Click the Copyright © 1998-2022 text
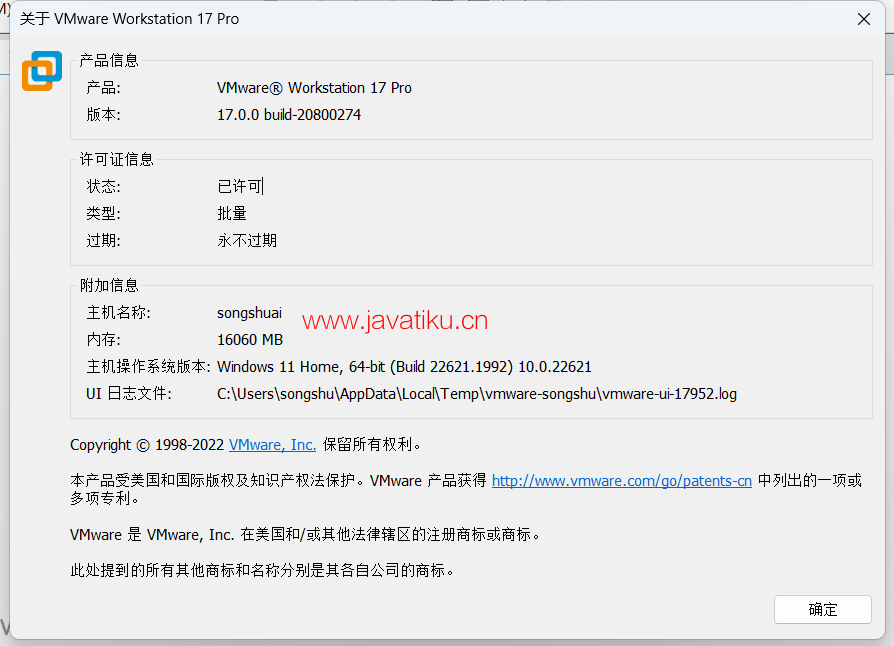The width and height of the screenshot is (894, 646). coord(147,445)
